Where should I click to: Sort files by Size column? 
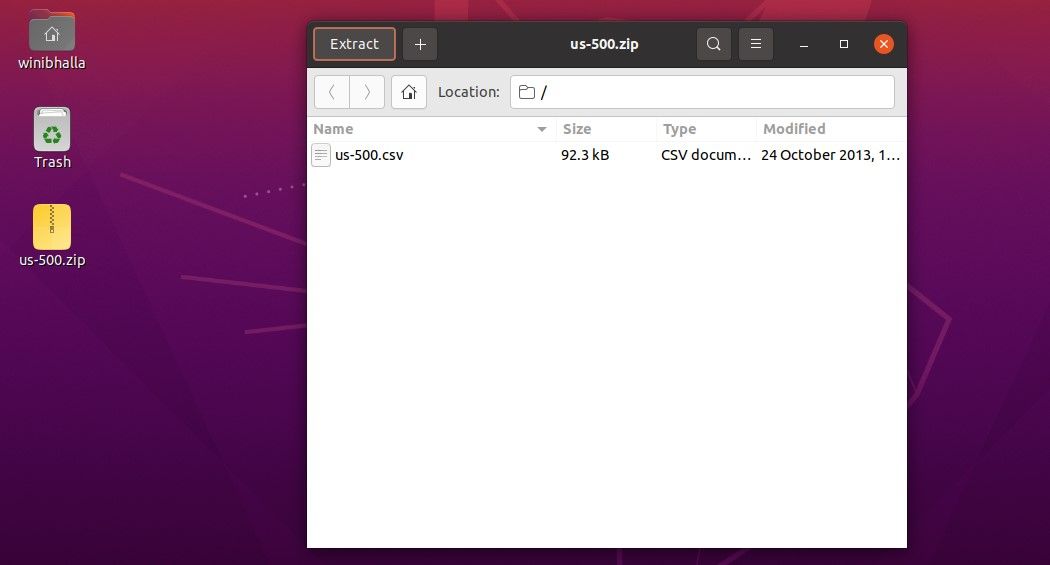(605, 129)
